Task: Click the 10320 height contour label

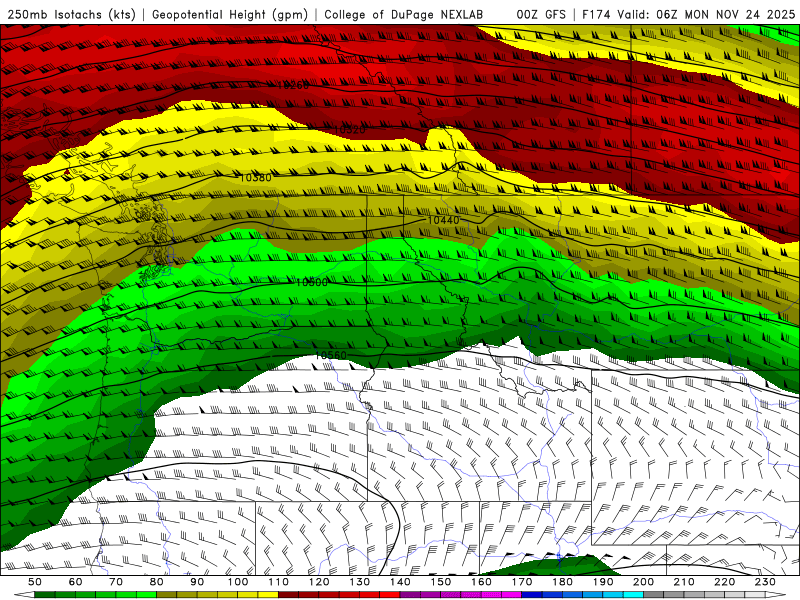Action: pyautogui.click(x=349, y=130)
